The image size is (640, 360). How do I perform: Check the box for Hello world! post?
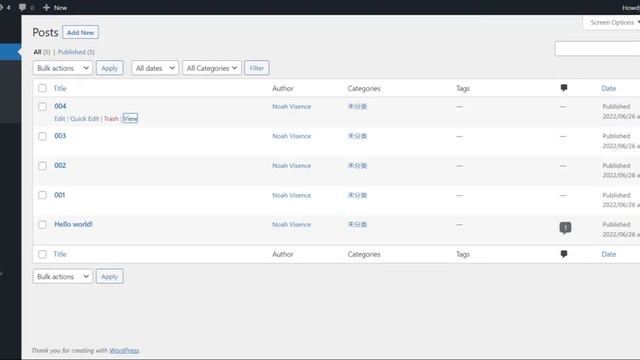tap(42, 225)
